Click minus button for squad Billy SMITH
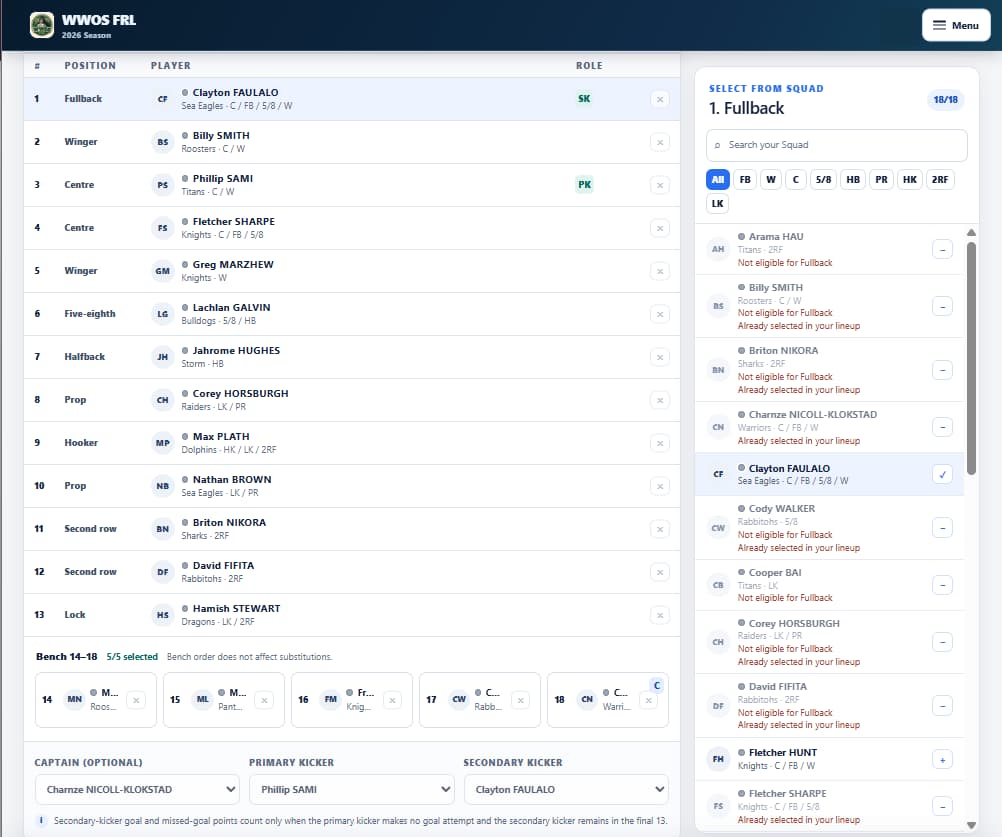 tap(943, 307)
